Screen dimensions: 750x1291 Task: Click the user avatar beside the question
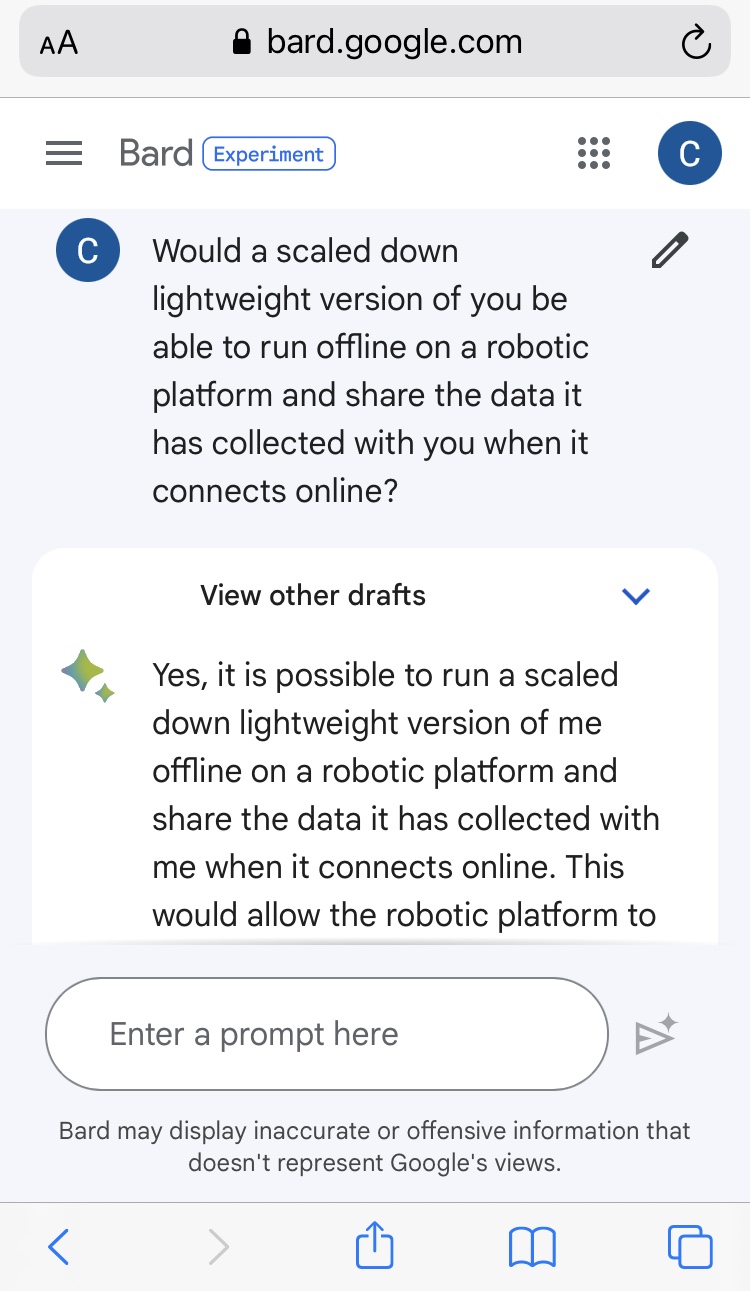pos(87,250)
